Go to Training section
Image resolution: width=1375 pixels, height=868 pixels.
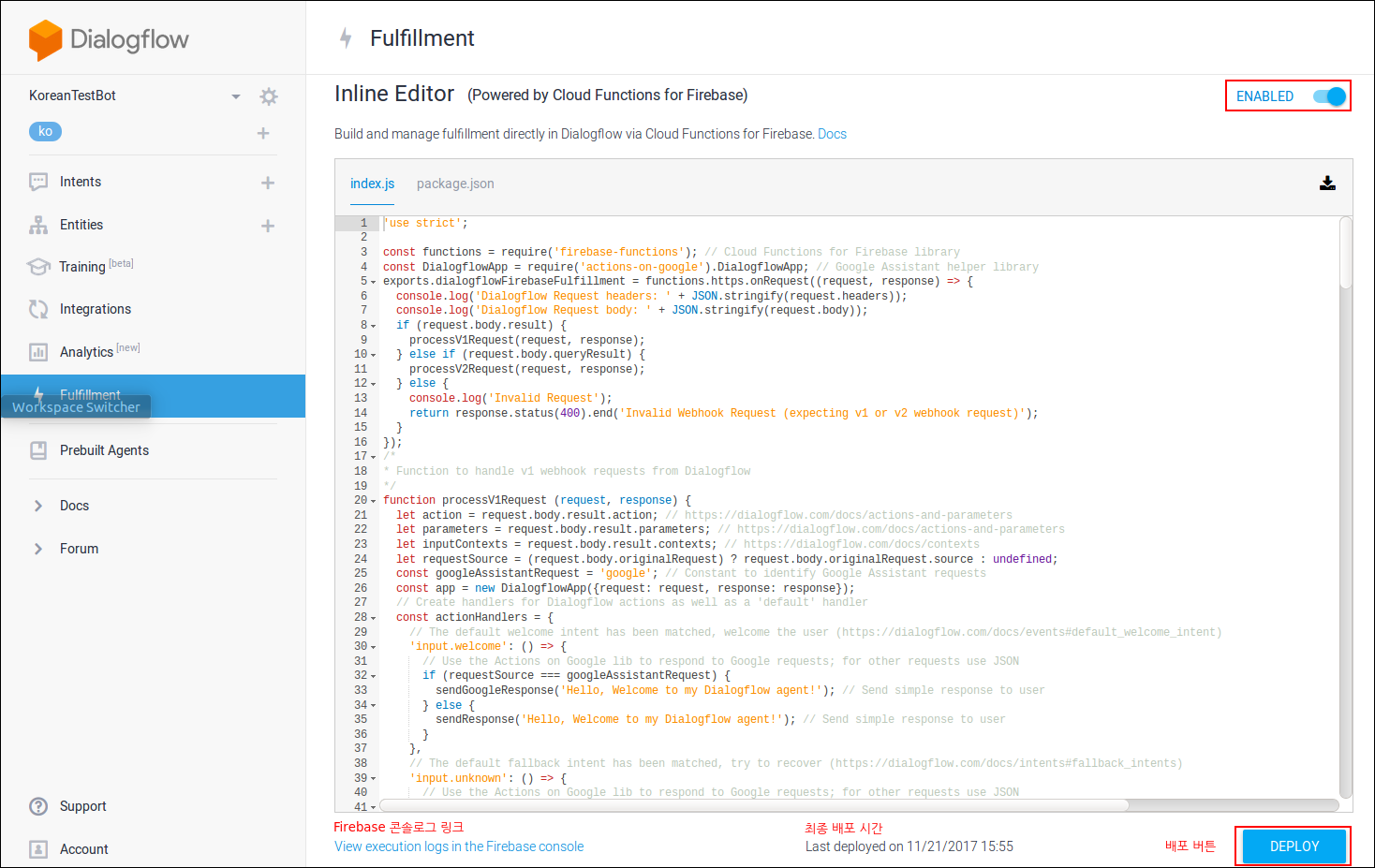[x=82, y=267]
